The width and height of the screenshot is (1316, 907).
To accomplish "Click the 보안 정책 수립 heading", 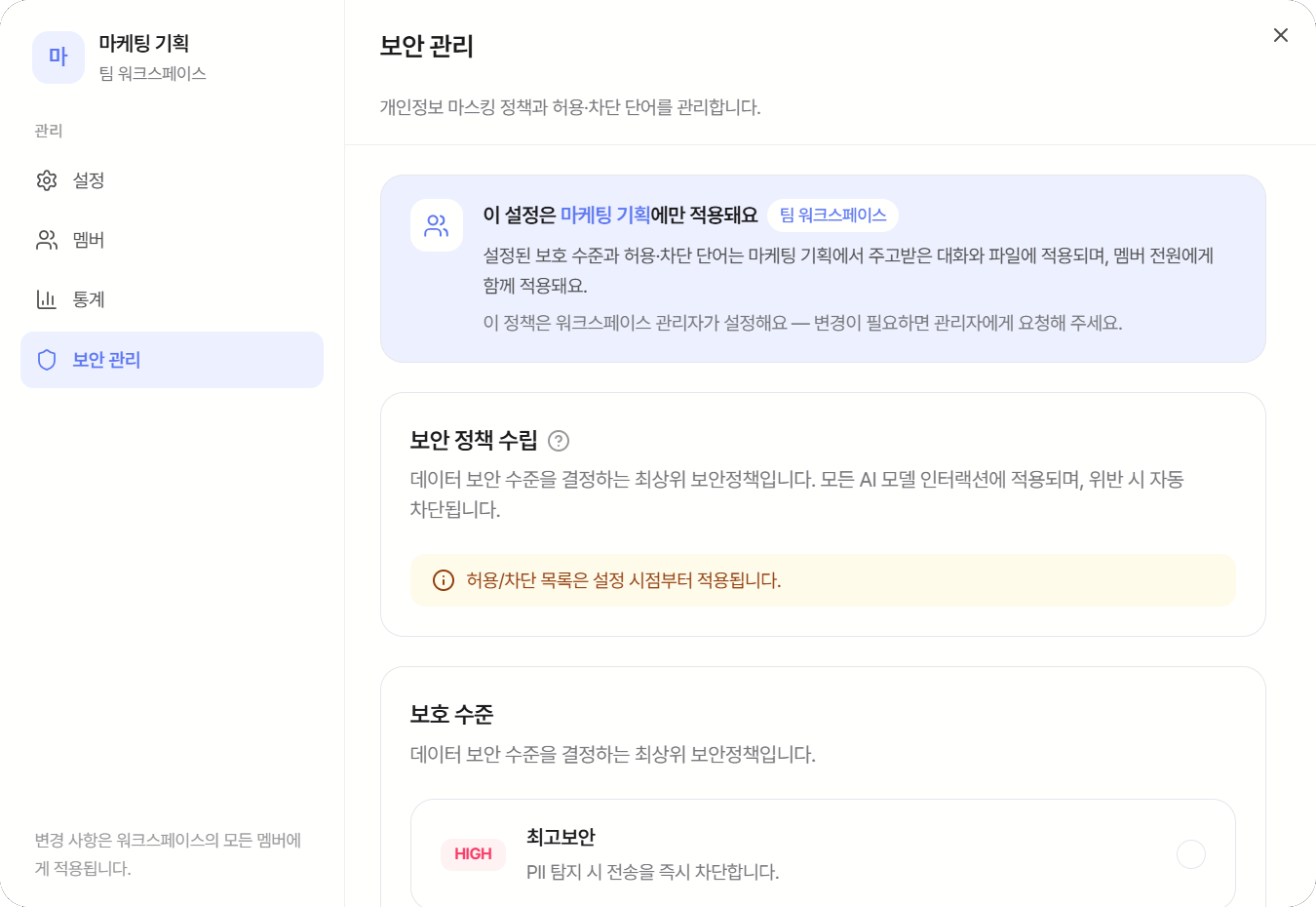I will [x=474, y=440].
